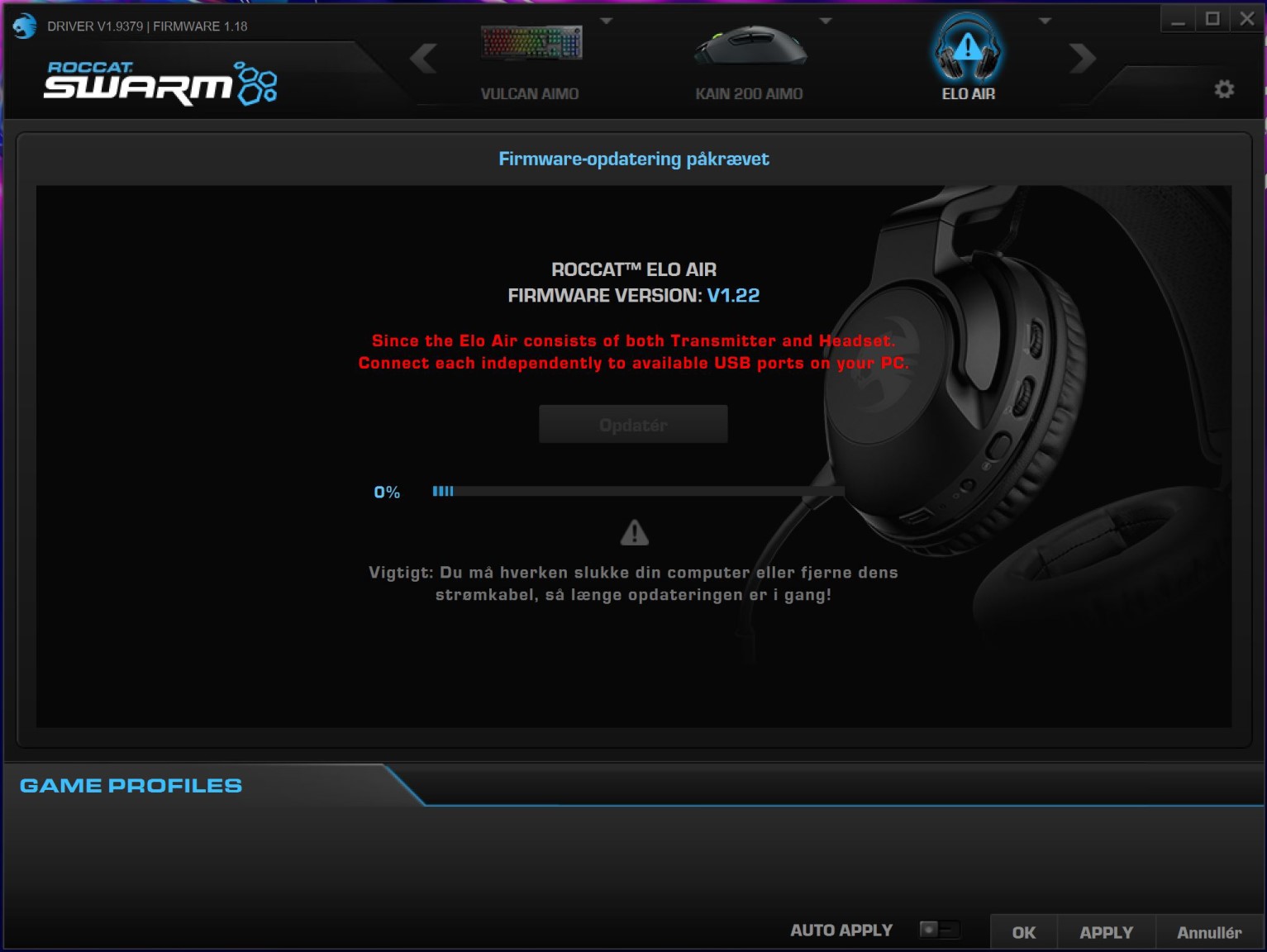Select the Kain 200 AIMO mouse image

[750, 45]
